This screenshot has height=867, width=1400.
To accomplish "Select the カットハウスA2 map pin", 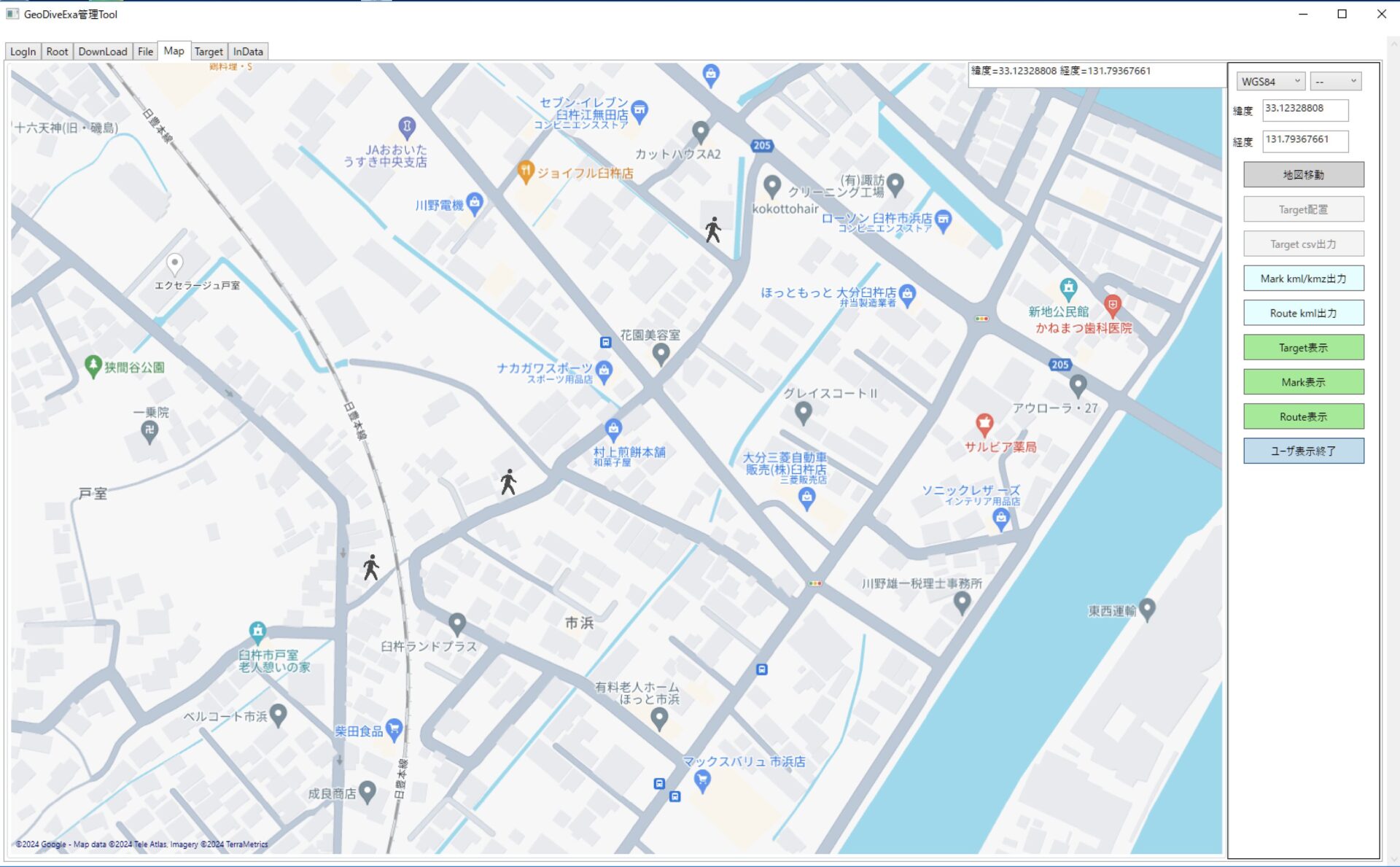I will click(700, 132).
